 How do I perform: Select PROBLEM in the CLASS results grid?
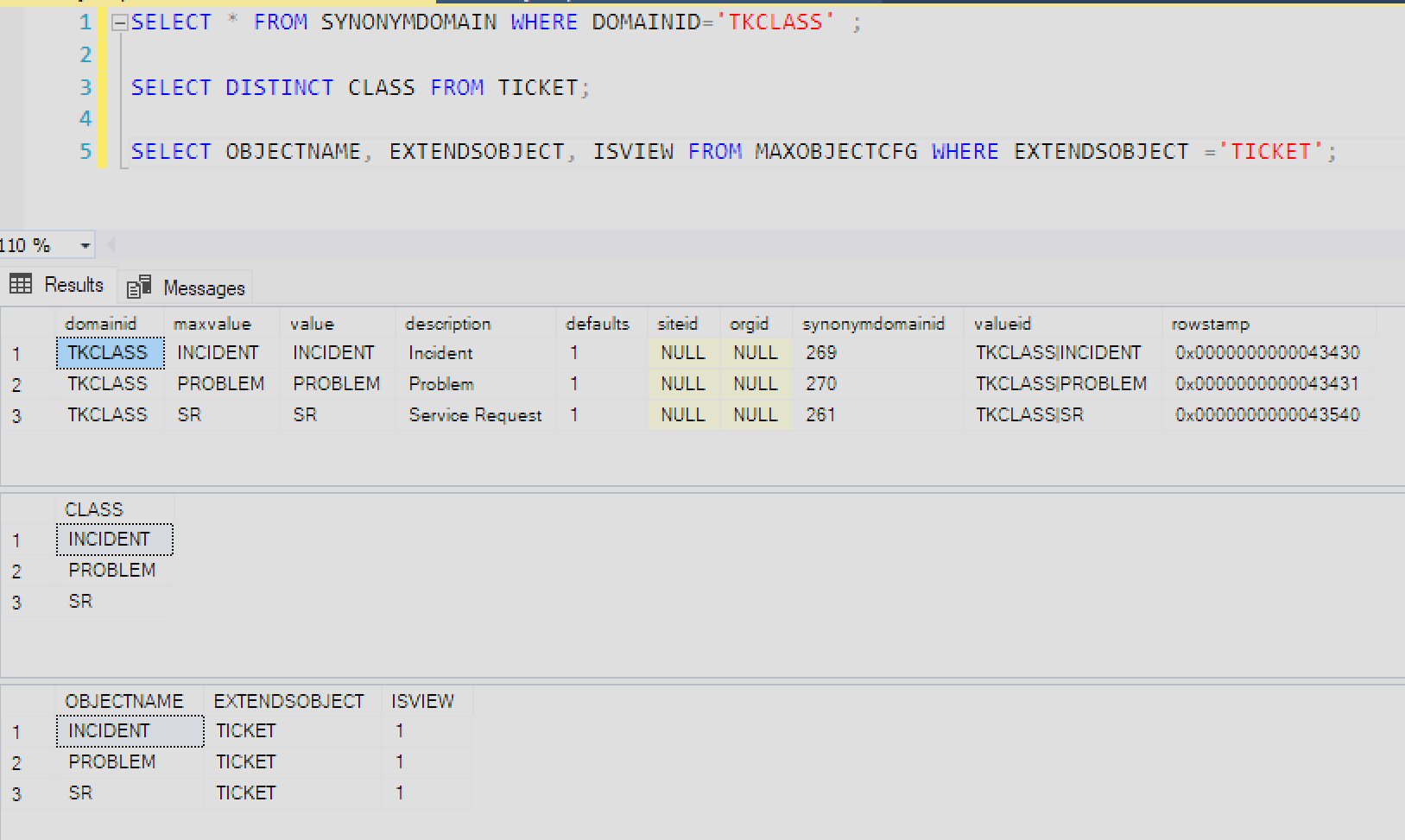[112, 571]
